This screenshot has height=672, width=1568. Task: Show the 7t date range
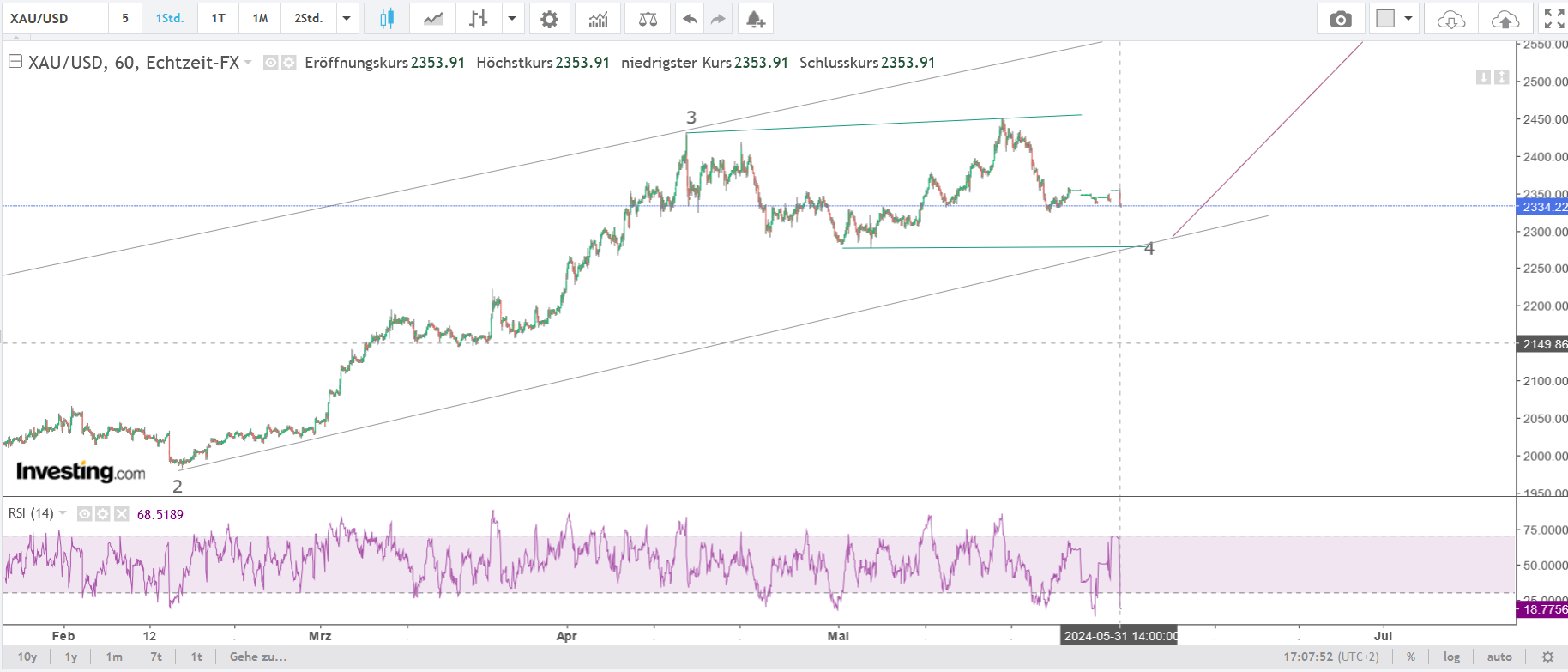click(156, 657)
